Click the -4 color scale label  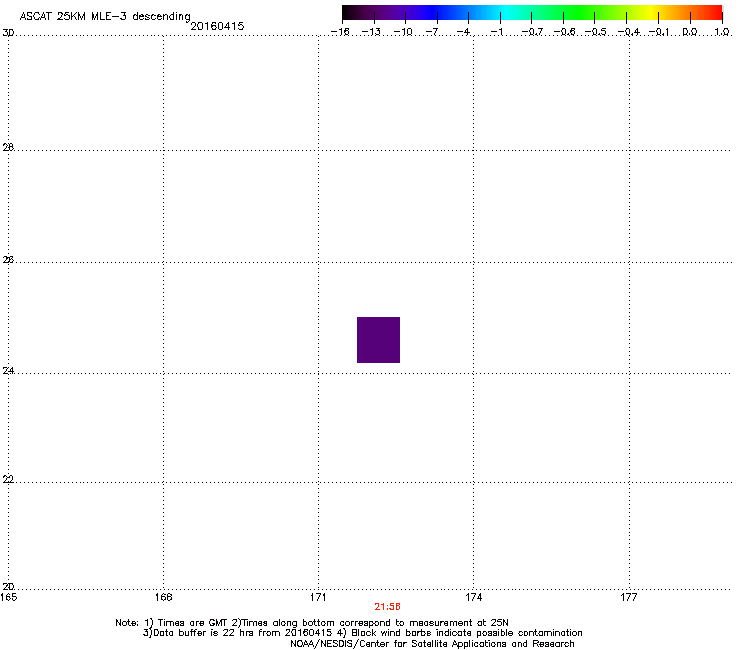click(x=463, y=32)
